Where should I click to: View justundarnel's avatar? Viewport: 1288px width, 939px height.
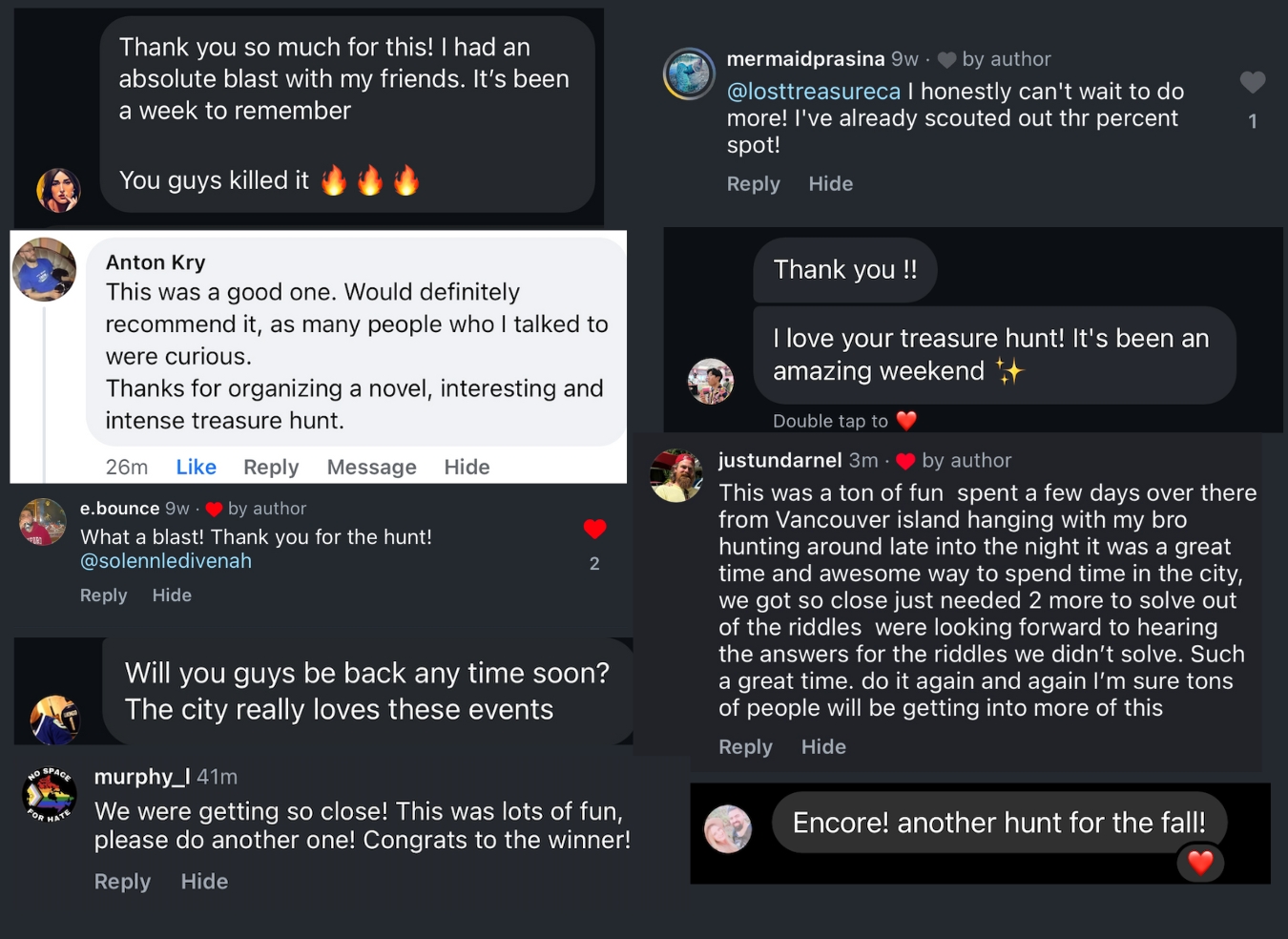(676, 474)
